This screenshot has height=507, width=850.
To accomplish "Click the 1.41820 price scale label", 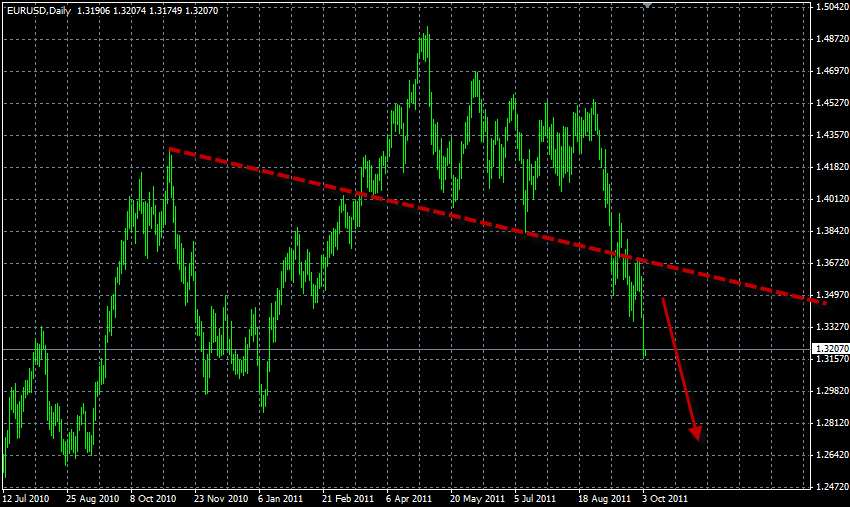I will (832, 167).
